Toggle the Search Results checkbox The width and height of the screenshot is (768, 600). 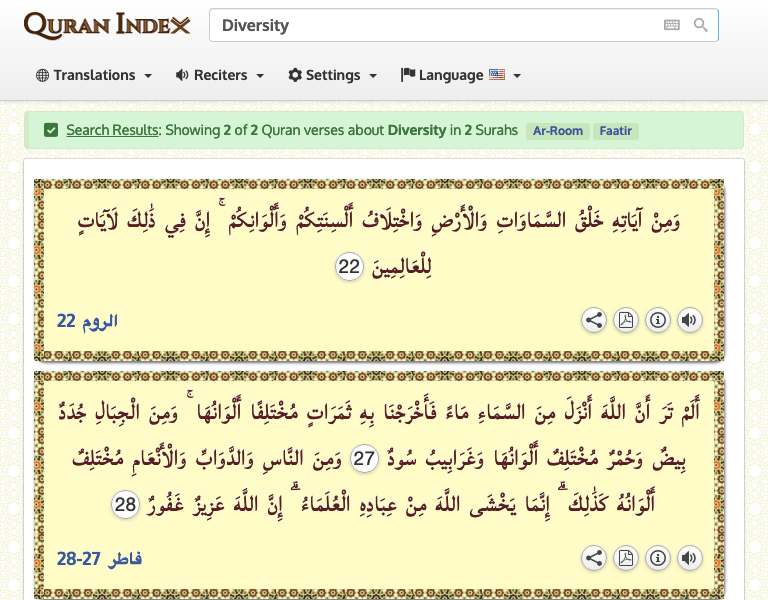51,130
